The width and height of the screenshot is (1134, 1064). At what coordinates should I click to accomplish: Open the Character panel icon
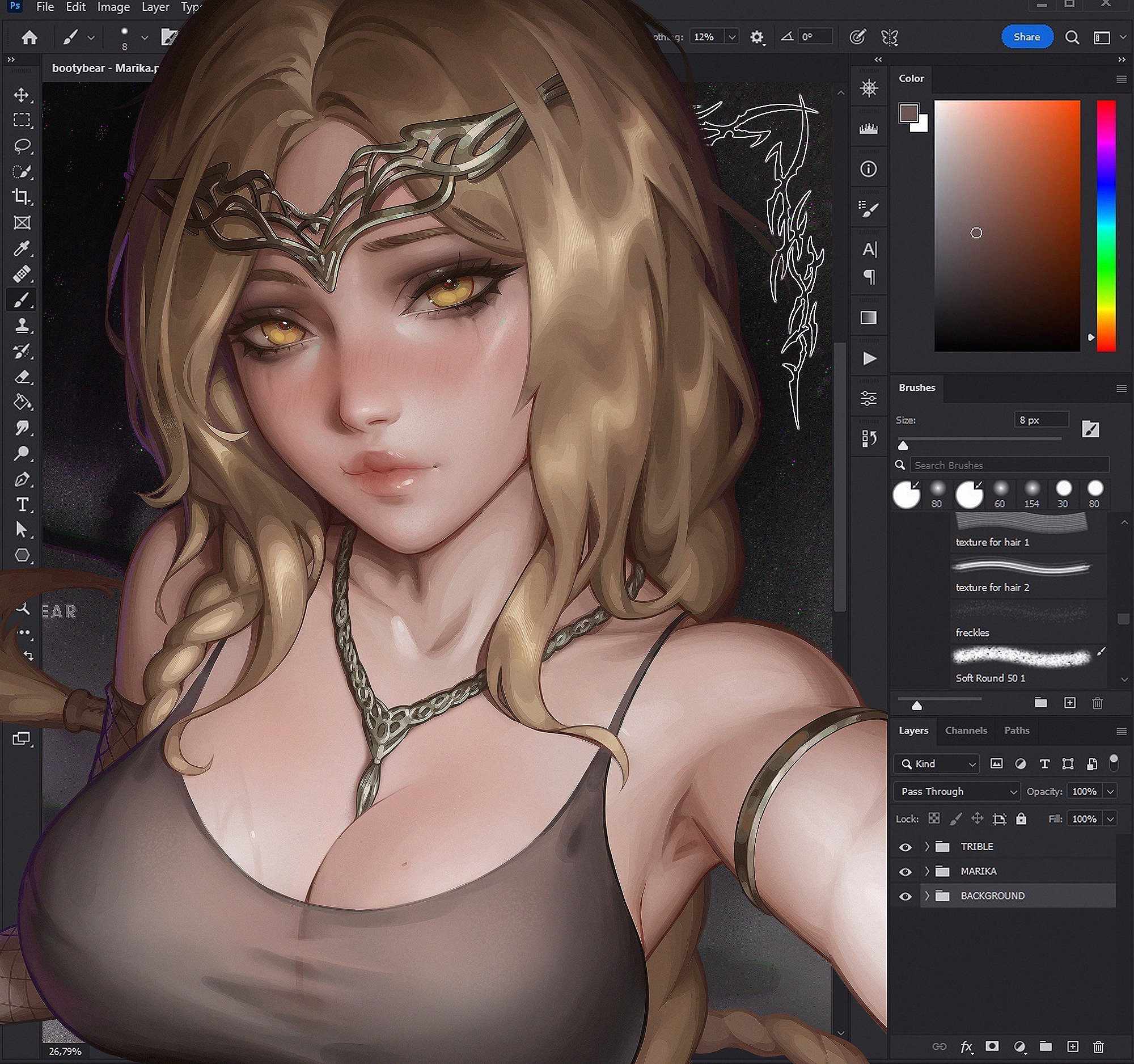pyautogui.click(x=869, y=250)
